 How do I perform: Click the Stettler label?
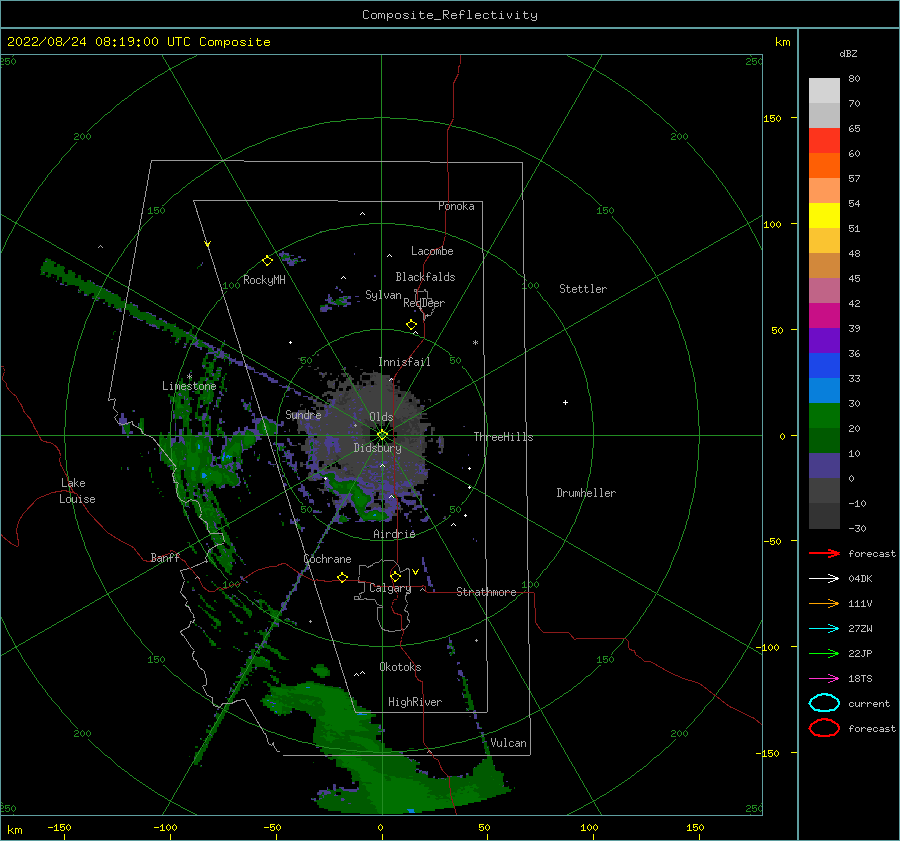click(583, 289)
